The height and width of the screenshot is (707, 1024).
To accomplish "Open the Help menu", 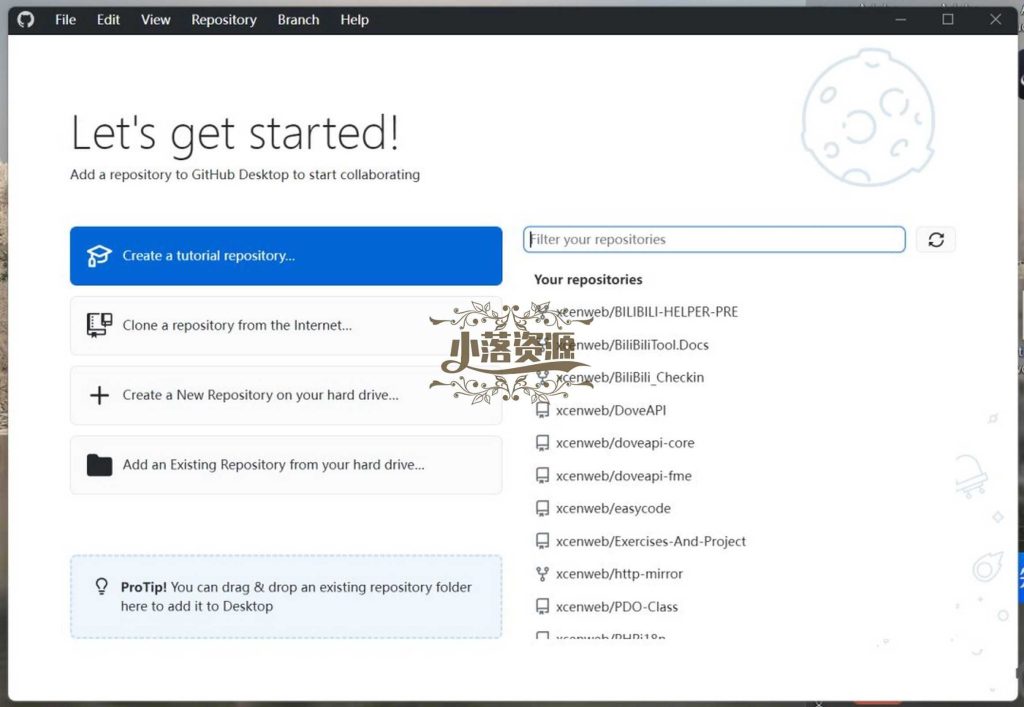I will [355, 20].
